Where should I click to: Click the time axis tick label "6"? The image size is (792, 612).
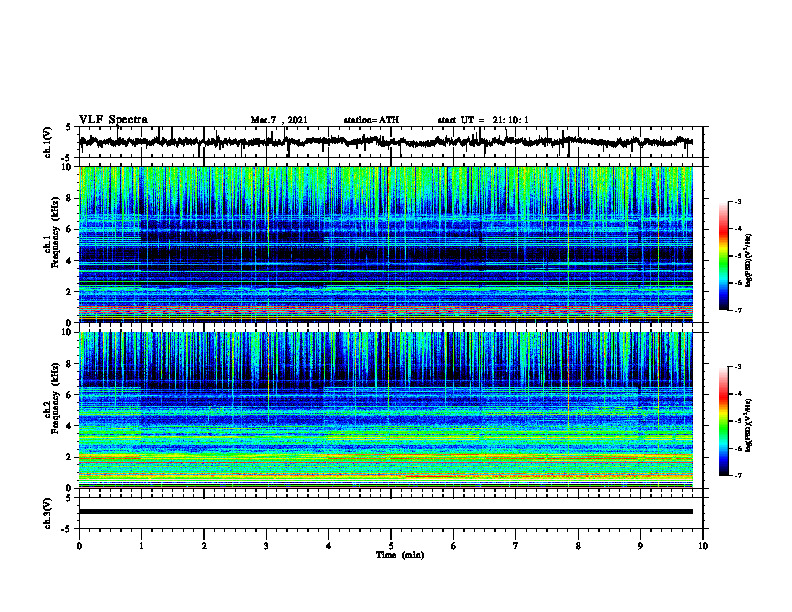pos(454,546)
